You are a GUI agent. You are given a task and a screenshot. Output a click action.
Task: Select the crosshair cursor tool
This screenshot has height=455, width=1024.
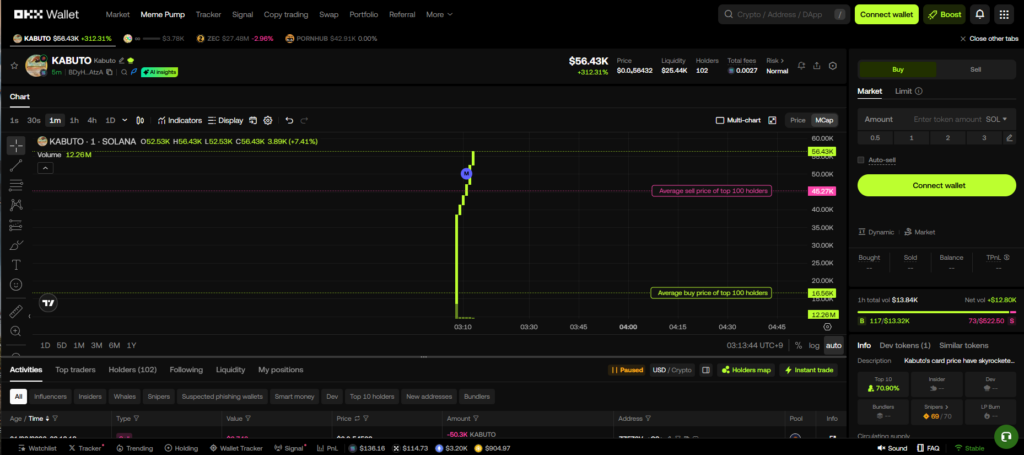16,145
